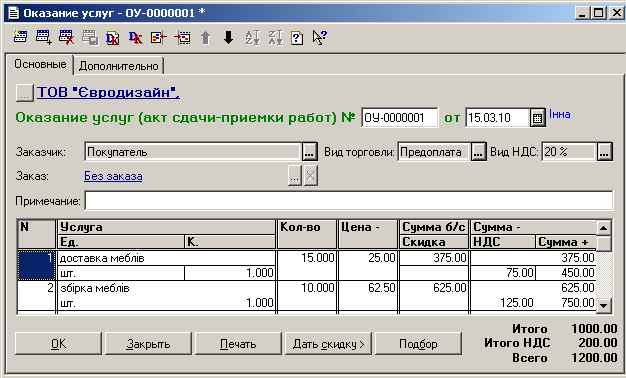
Task: Click the Вид торговли field Предоплата
Action: pyautogui.click(x=434, y=152)
